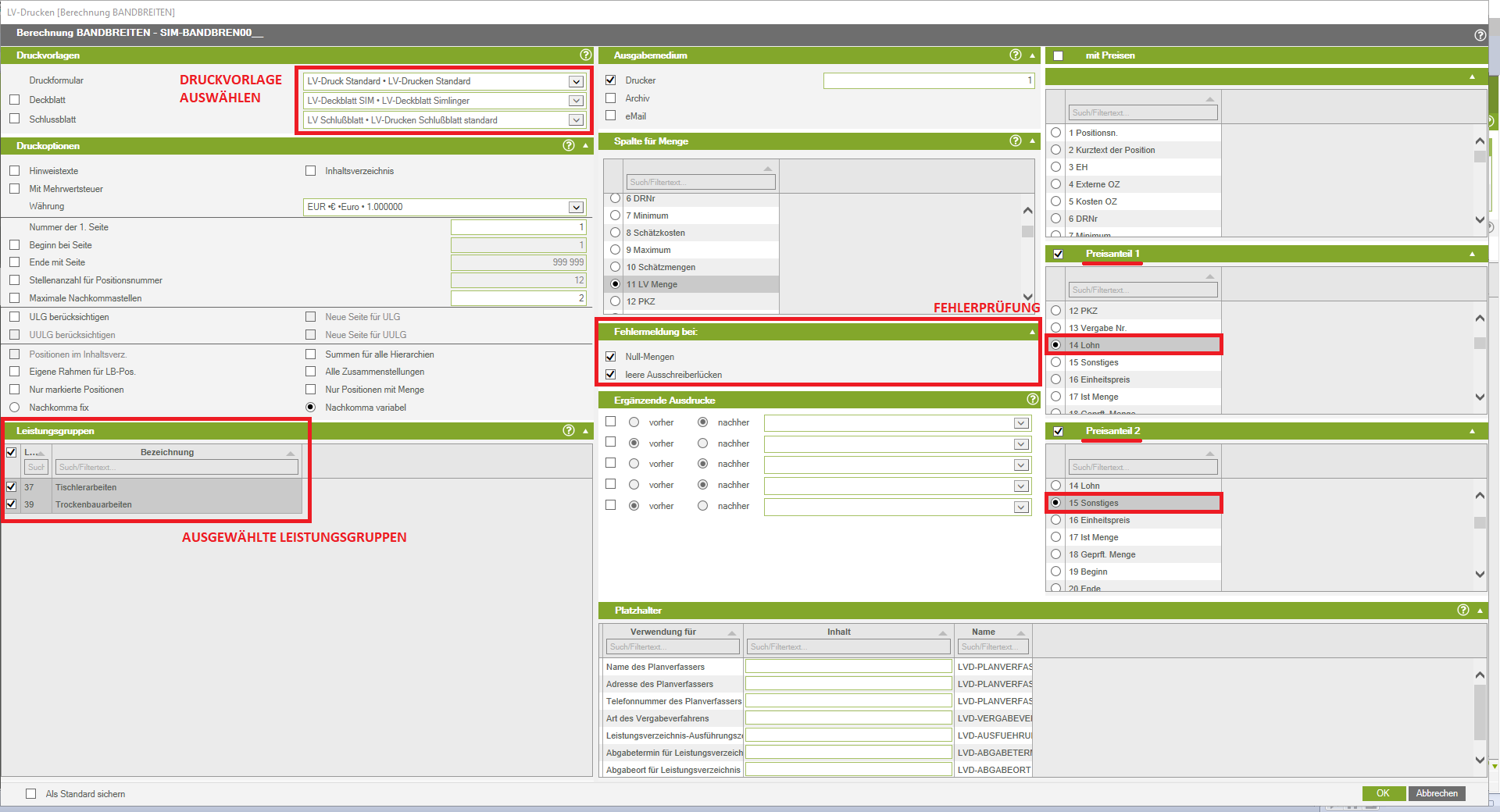Open the Währung currency dropdown
The image size is (1500, 812).
(x=576, y=207)
